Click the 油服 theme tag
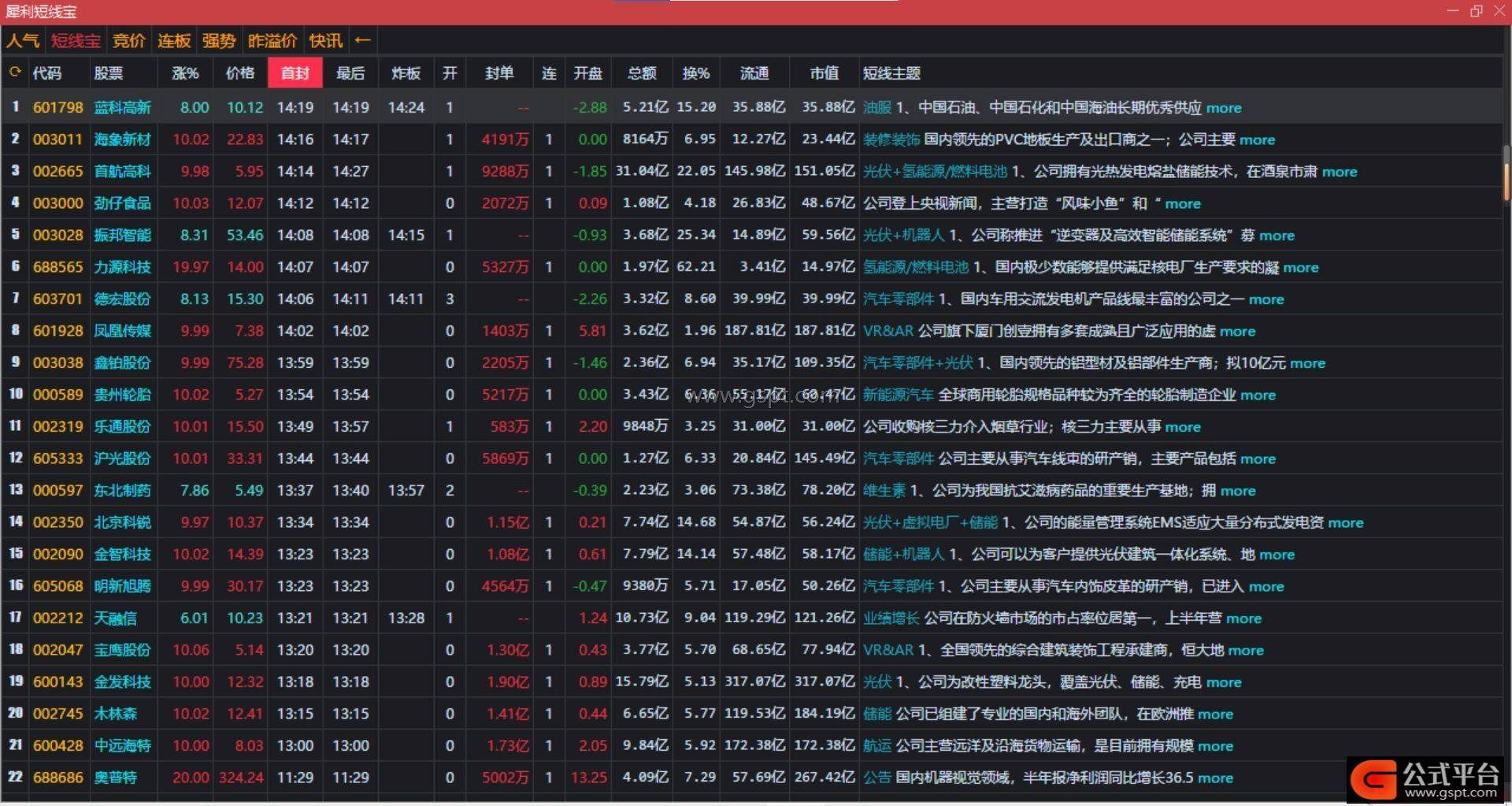Screen dimensions: 1512x806 pyautogui.click(x=877, y=108)
